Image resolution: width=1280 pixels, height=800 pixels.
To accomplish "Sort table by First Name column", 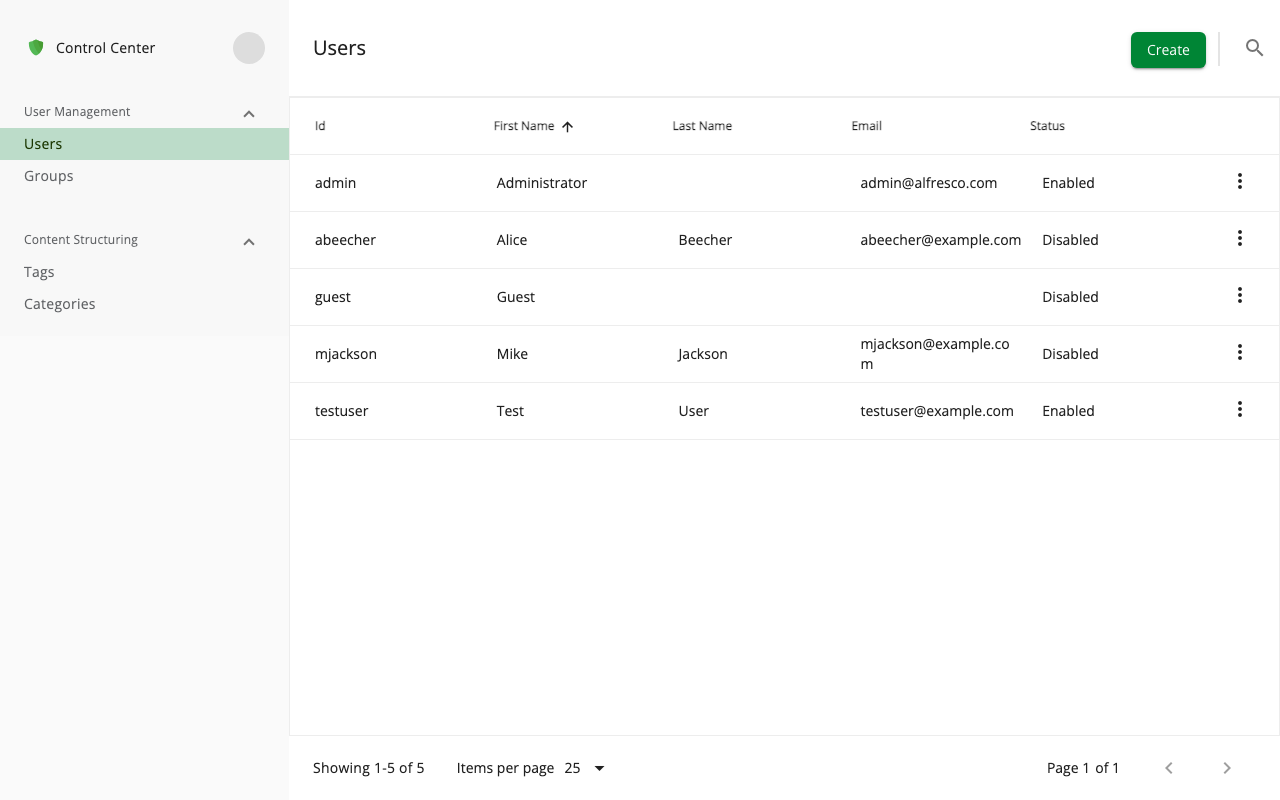I will click(524, 126).
